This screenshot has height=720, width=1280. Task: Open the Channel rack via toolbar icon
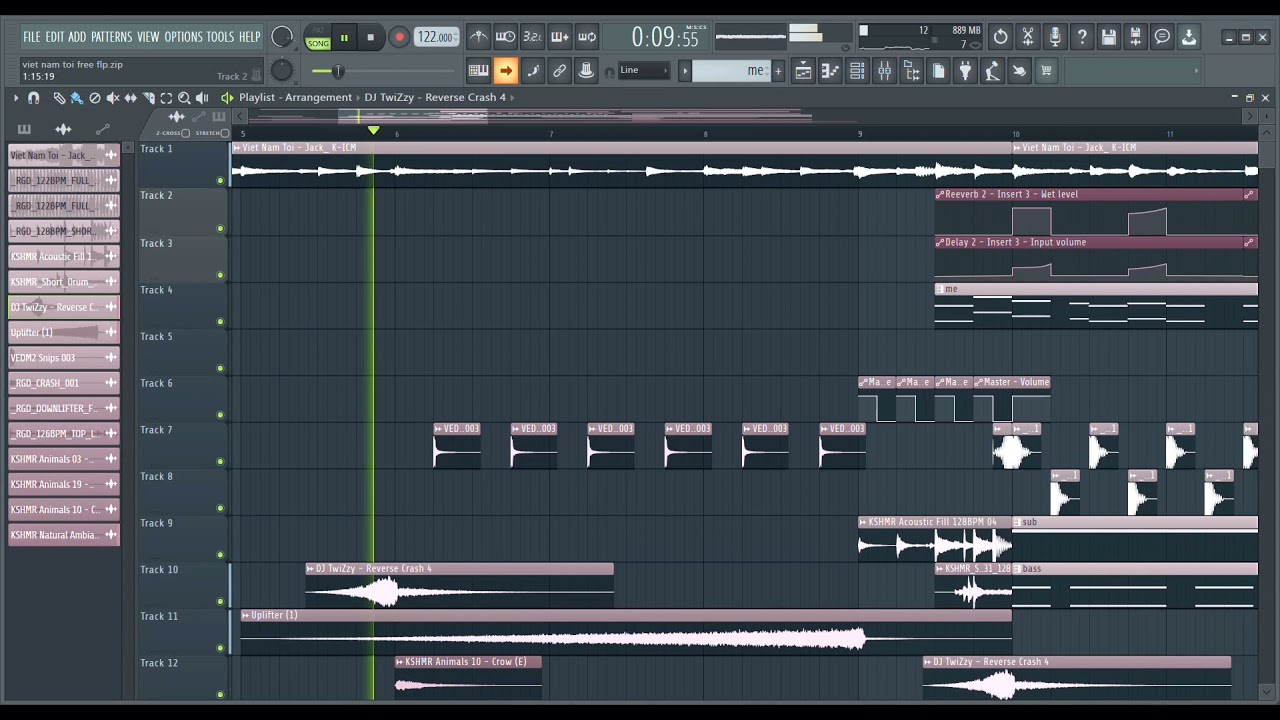(857, 70)
